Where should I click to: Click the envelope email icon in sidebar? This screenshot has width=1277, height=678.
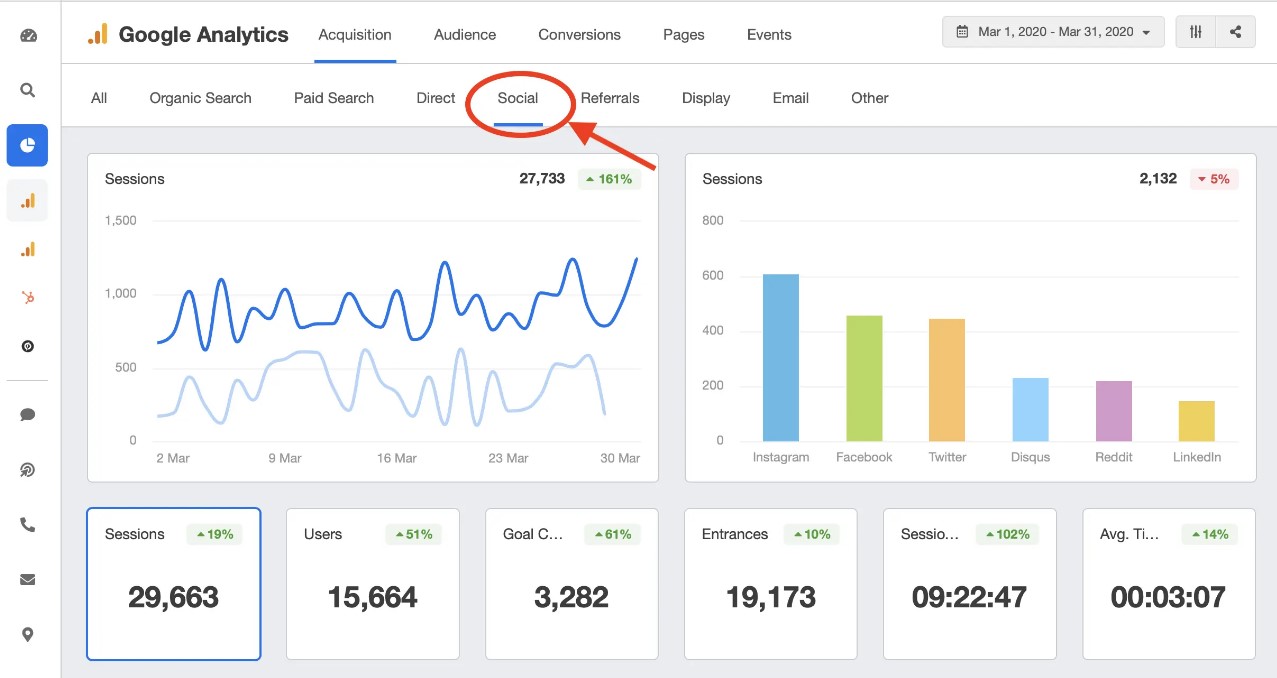click(x=28, y=579)
